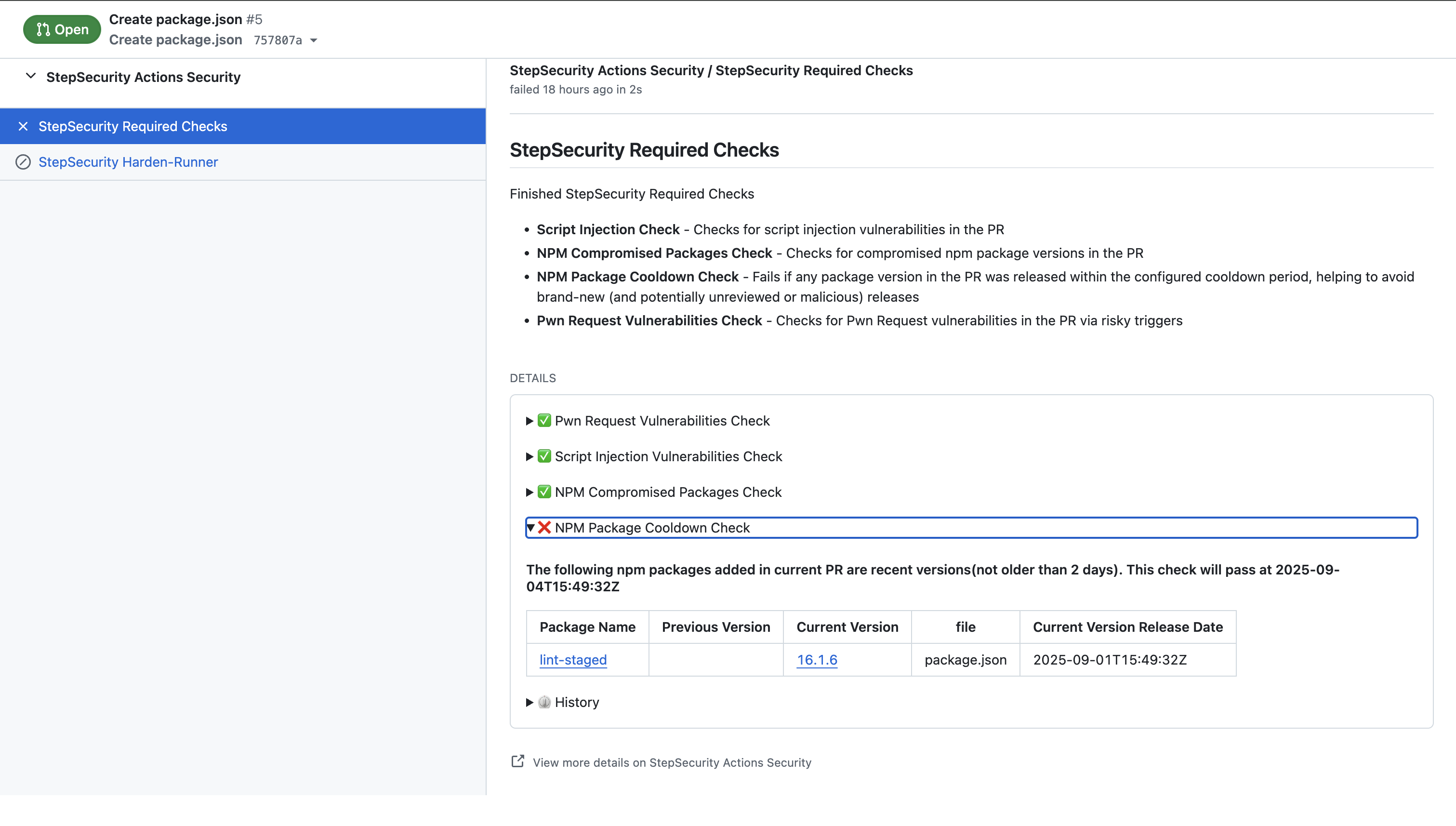Click the cooldown failure message paragraph
This screenshot has width=1456, height=826.
pos(932,578)
